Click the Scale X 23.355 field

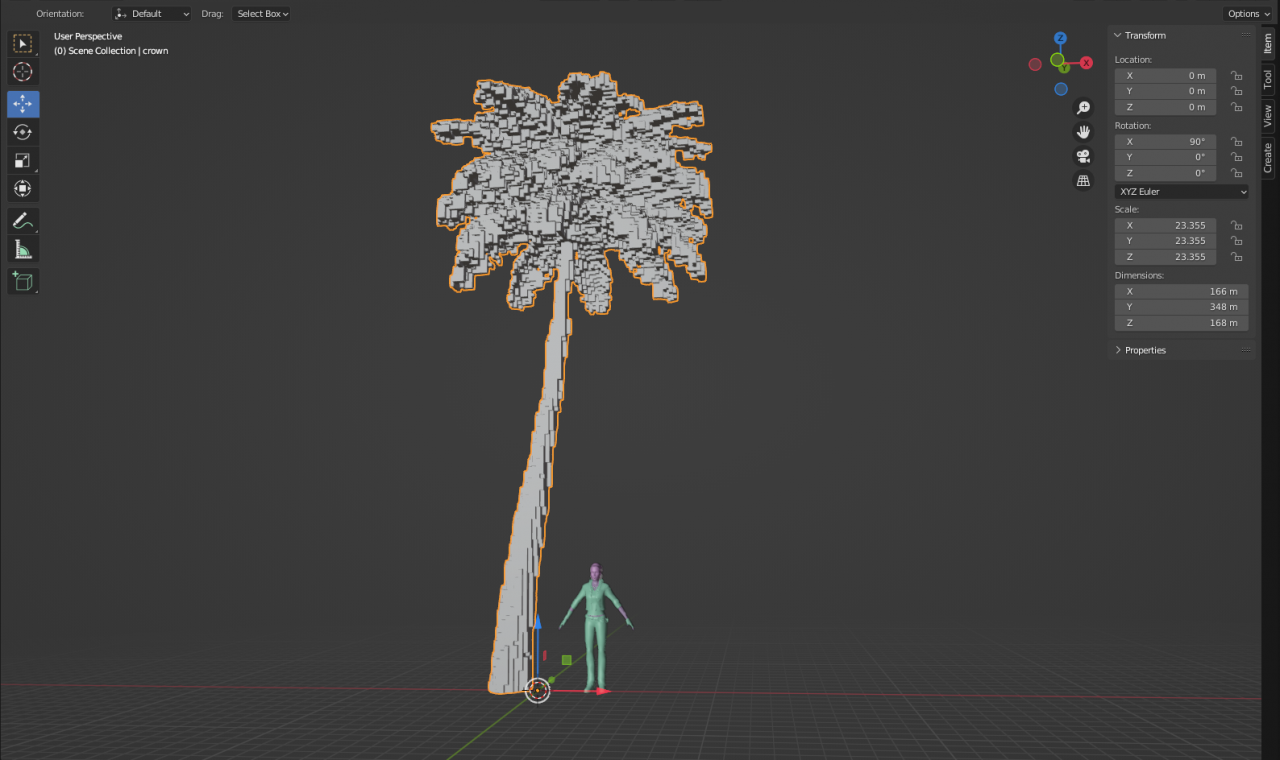1166,225
